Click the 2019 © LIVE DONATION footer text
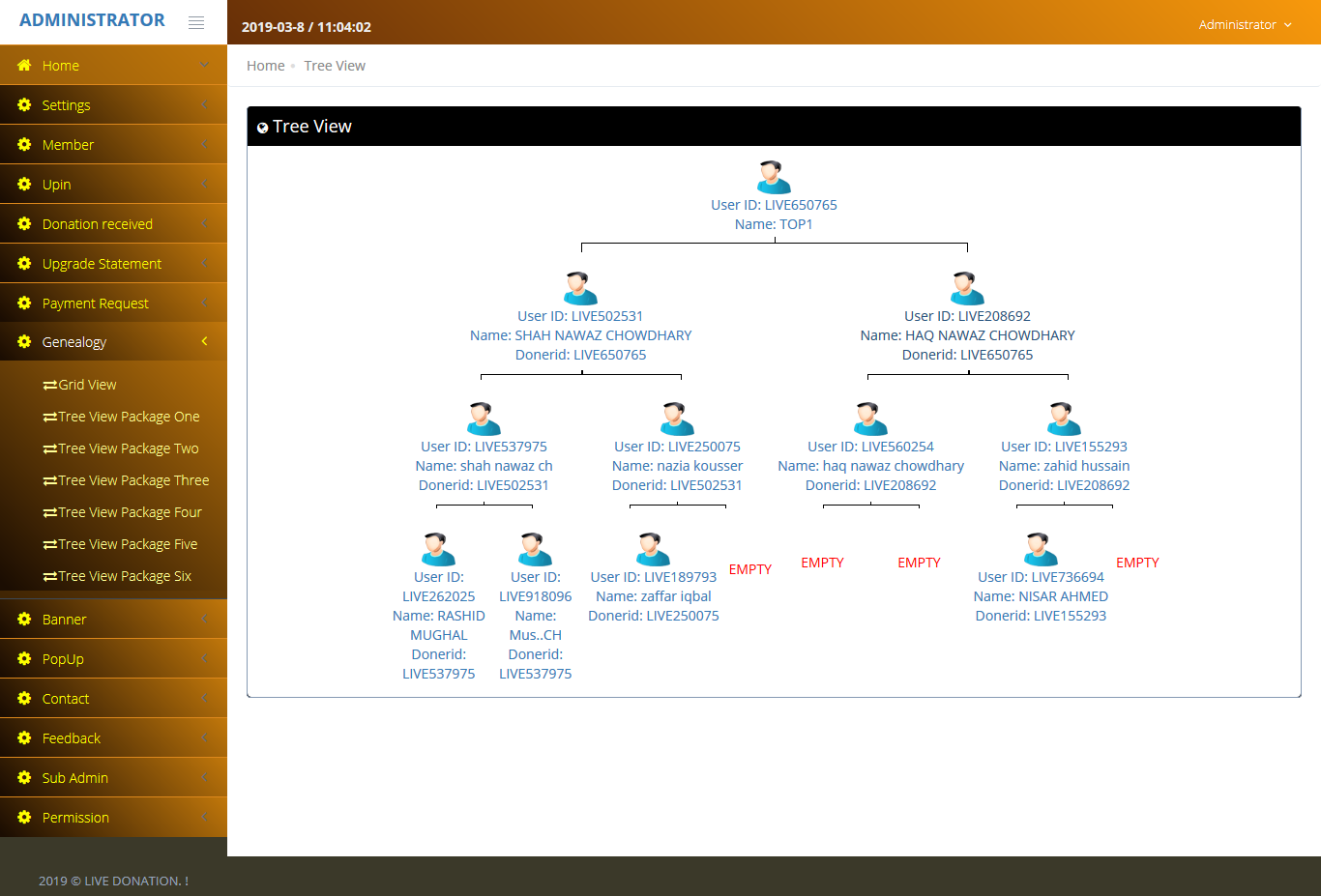Viewport: 1321px width, 896px height. pos(113,881)
